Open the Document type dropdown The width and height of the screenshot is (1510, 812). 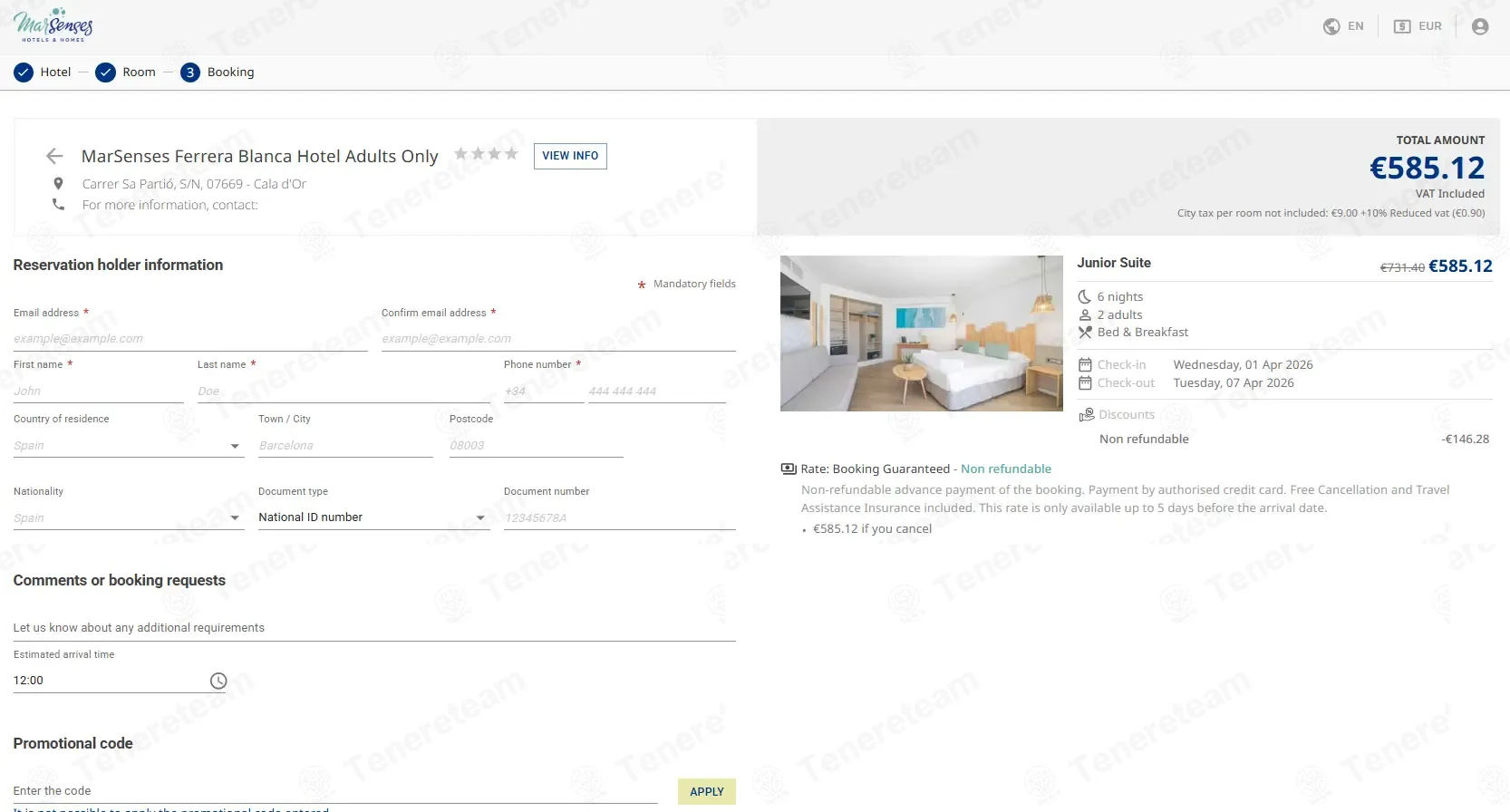point(374,518)
